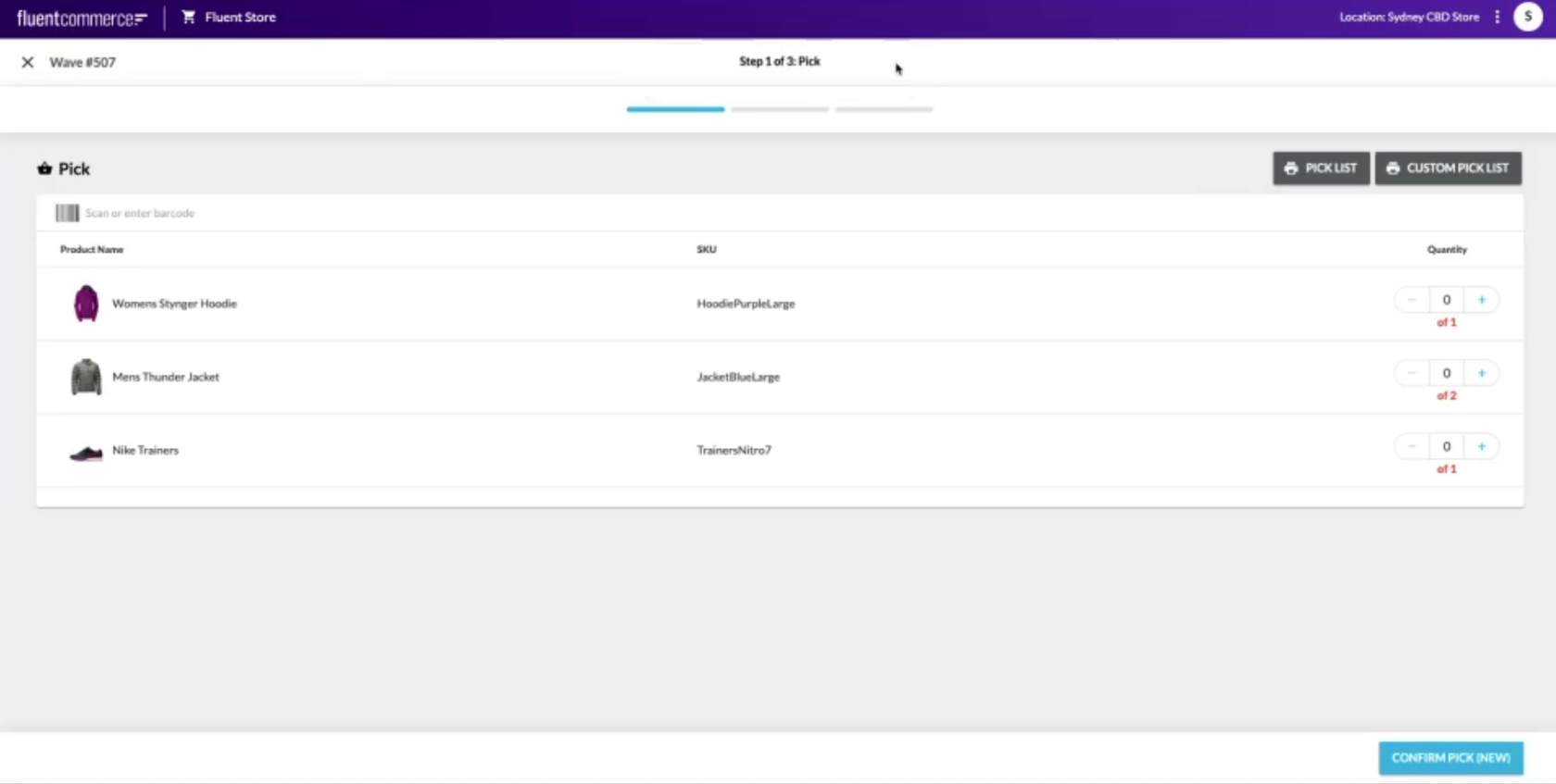Increase Nike Trainers quantity with plus
Image resolution: width=1556 pixels, height=784 pixels.
1481,446
